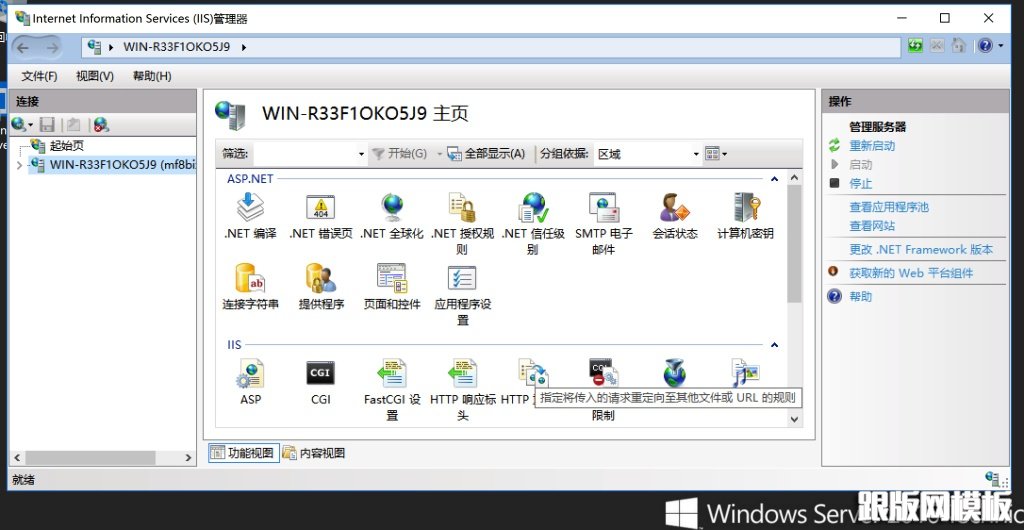Viewport: 1024px width, 530px height.
Task: Open the help icon dropdown arrow
Action: [1000, 46]
